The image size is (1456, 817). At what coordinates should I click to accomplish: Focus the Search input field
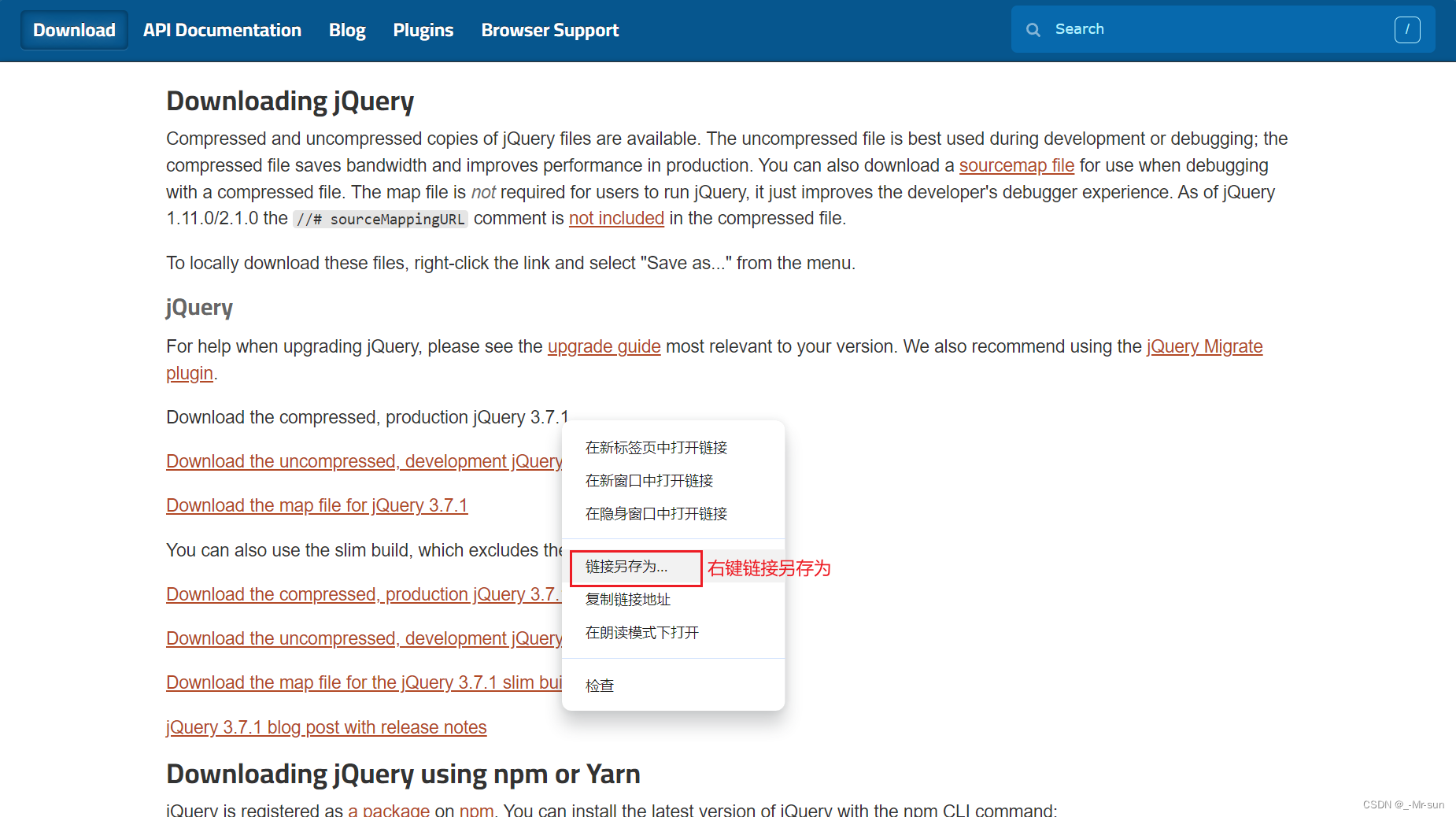click(1223, 29)
